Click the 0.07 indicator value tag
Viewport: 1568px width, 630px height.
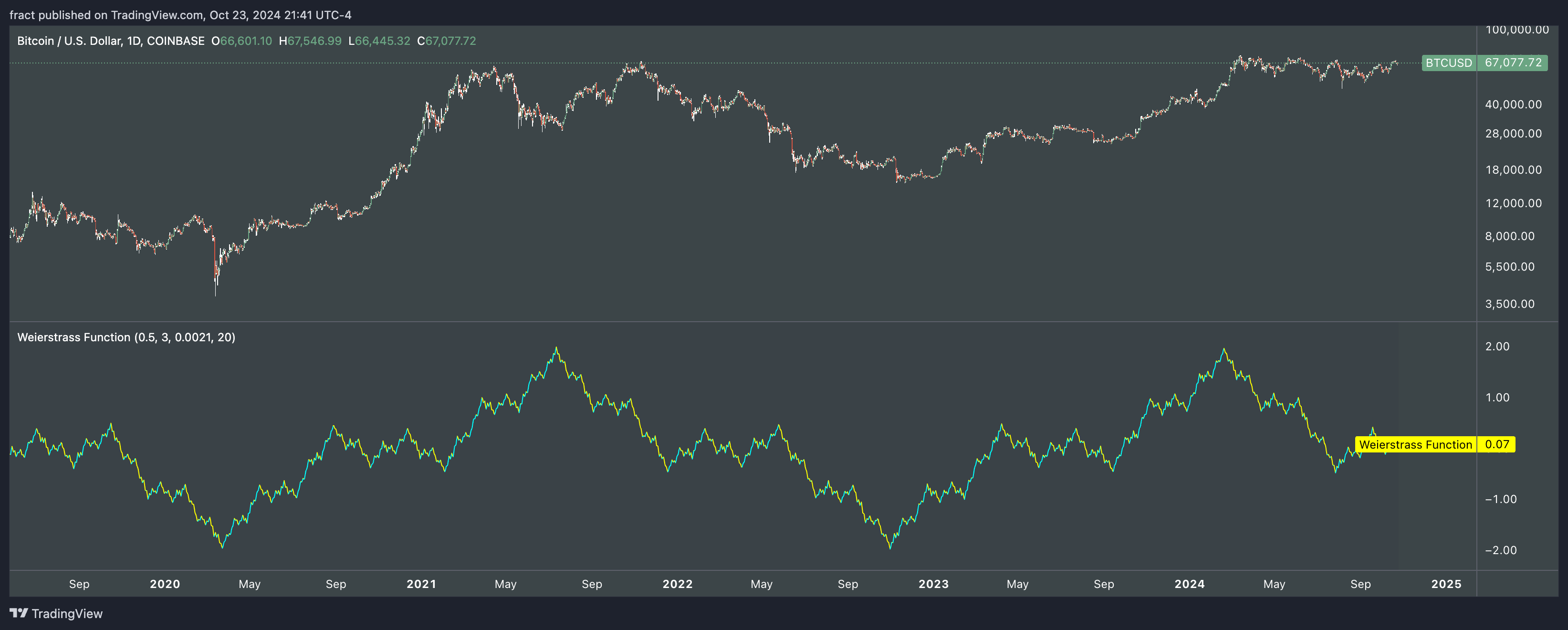[1497, 444]
